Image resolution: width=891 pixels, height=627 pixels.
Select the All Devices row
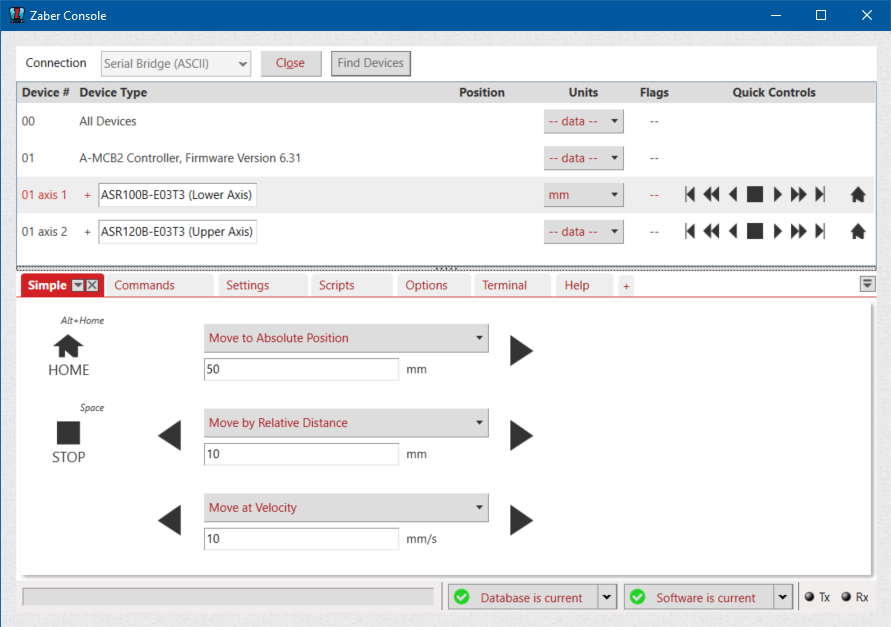446,121
